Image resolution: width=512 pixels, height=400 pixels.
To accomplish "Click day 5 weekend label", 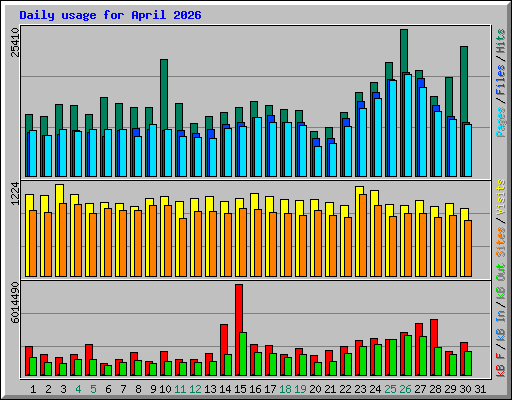I will (x=93, y=389).
